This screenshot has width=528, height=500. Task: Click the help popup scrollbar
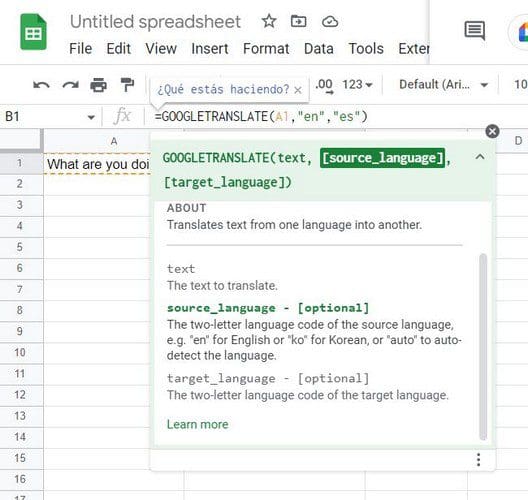[483, 347]
